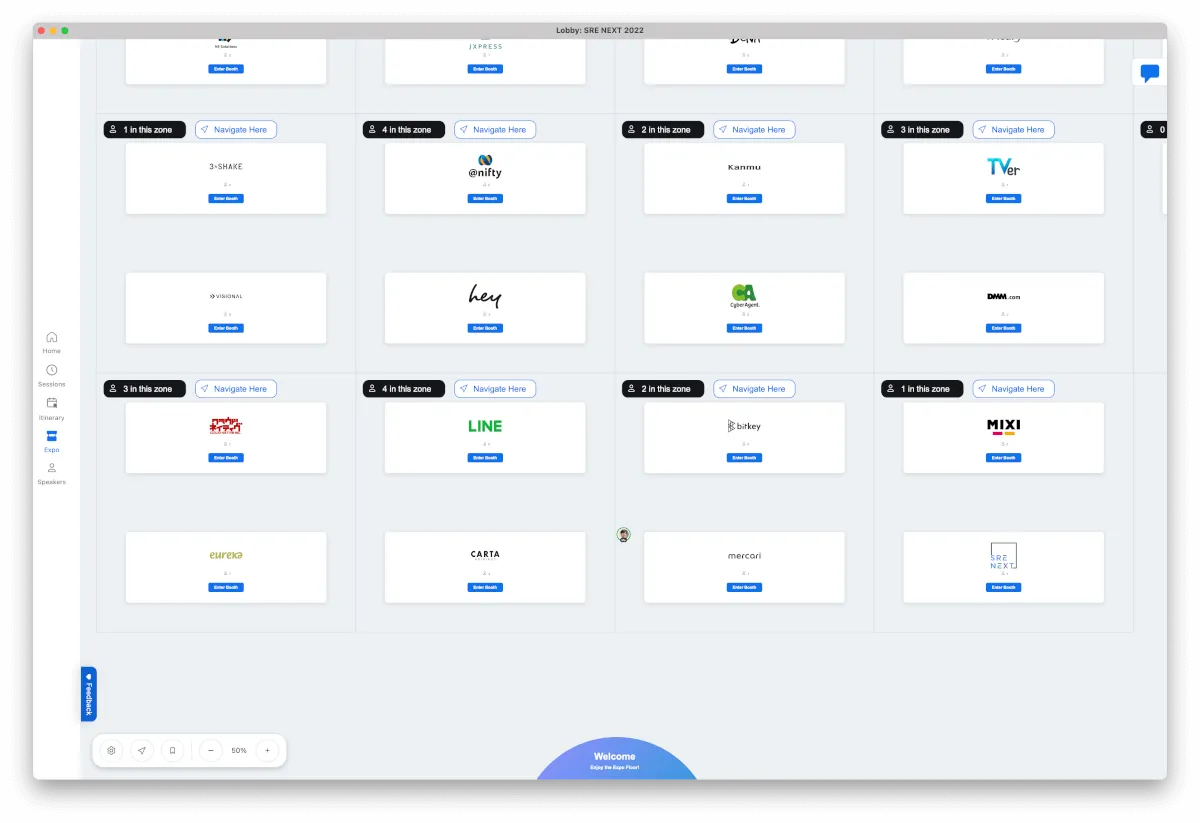Image resolution: width=1200 pixels, height=823 pixels.
Task: Click Navigate Here above the 3-SHAKE booth
Action: click(x=236, y=130)
